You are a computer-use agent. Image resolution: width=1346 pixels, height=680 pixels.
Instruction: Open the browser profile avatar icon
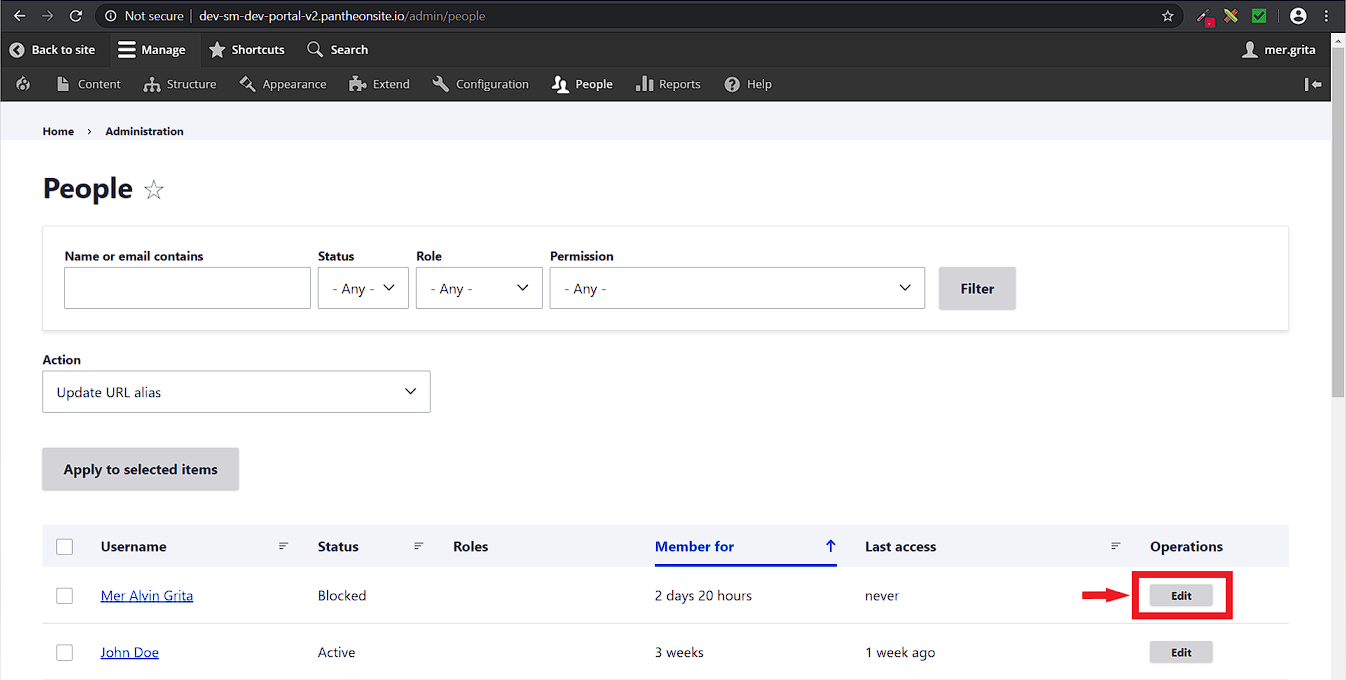point(1298,16)
